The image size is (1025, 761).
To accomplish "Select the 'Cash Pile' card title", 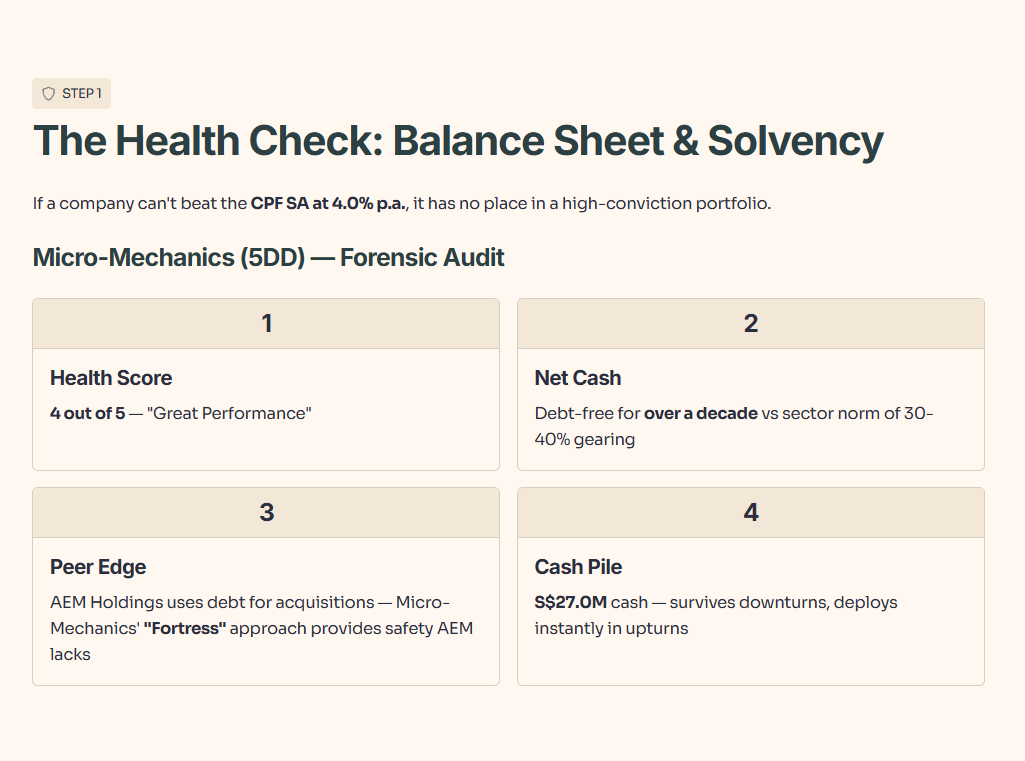I will [579, 567].
